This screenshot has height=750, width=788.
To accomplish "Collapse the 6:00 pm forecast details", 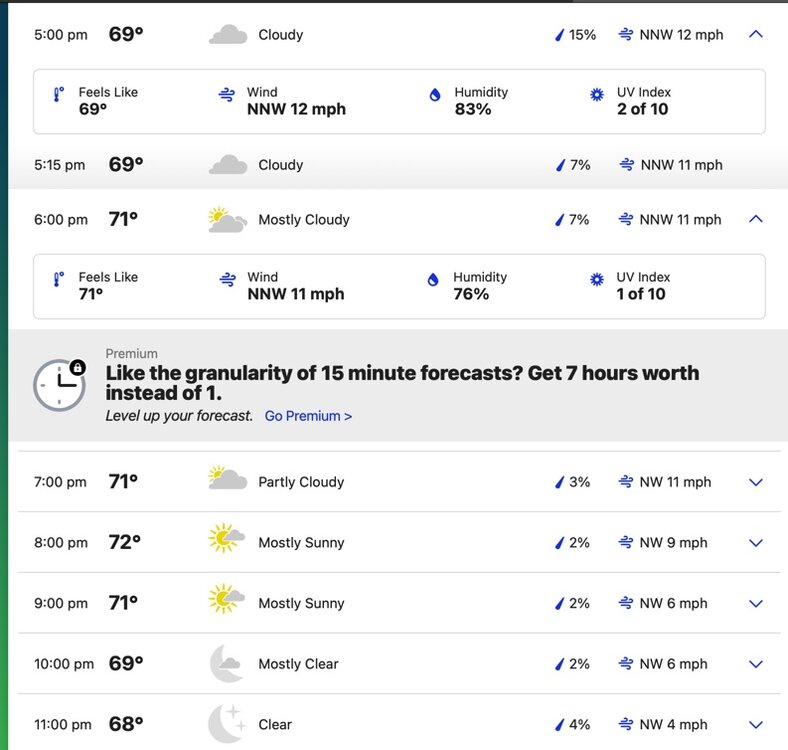I will tap(756, 219).
